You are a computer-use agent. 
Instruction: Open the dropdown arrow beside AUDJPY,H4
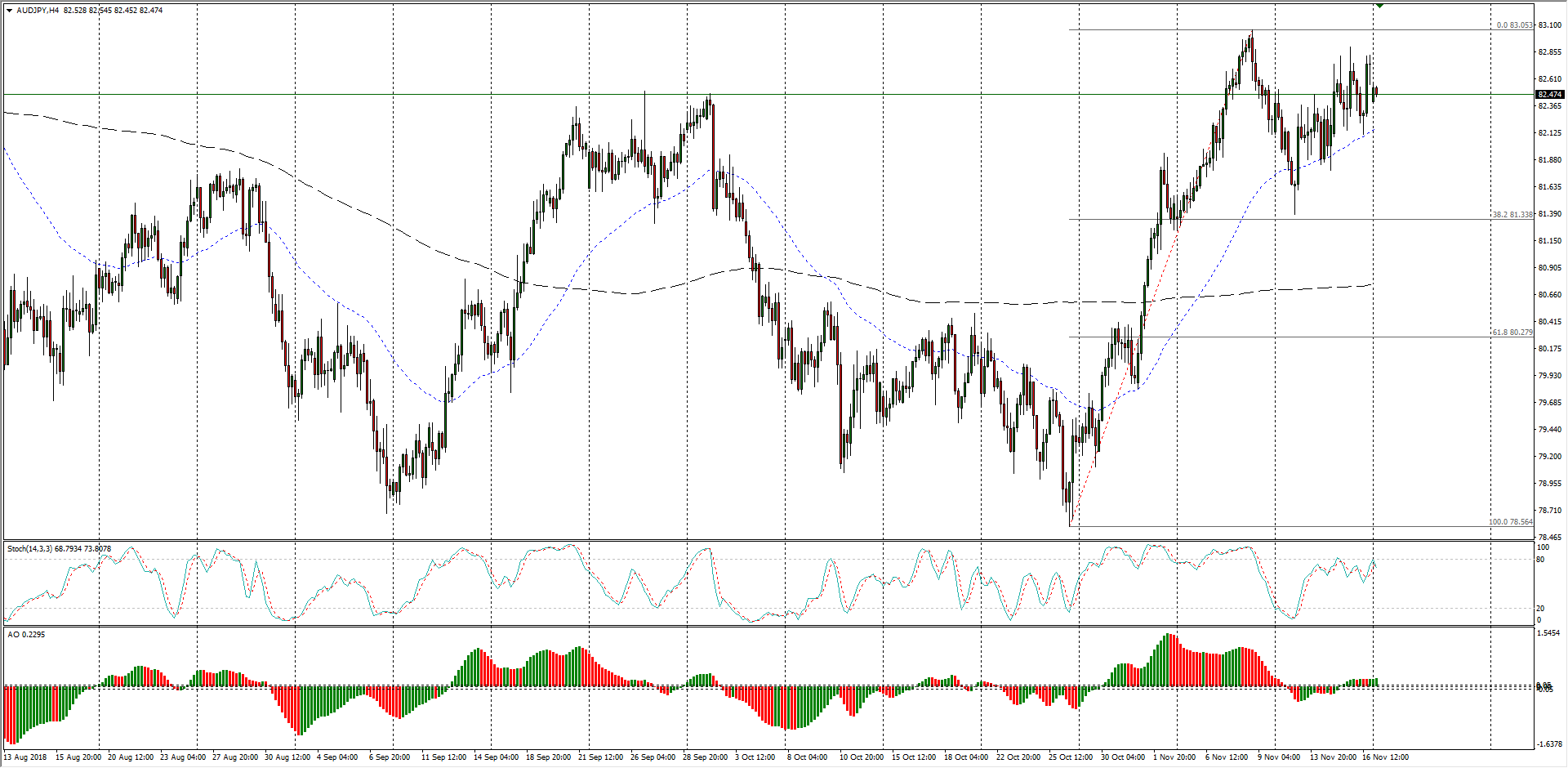(x=9, y=11)
